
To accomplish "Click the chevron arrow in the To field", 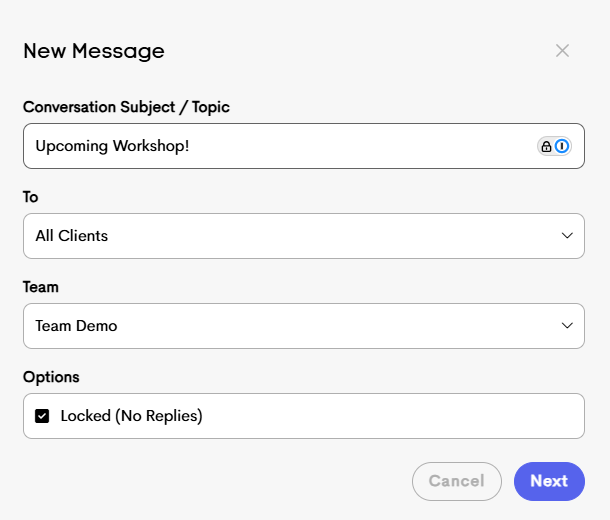I will coord(567,236).
